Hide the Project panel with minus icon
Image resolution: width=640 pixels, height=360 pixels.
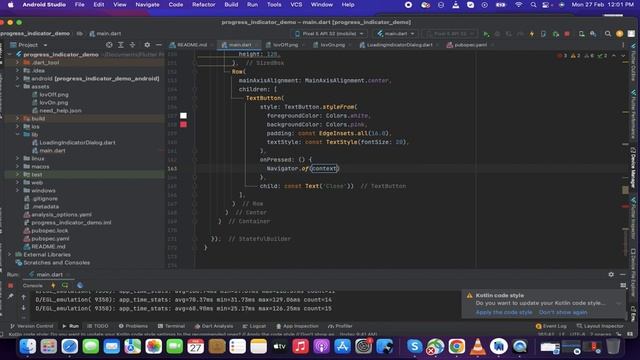click(x=159, y=45)
